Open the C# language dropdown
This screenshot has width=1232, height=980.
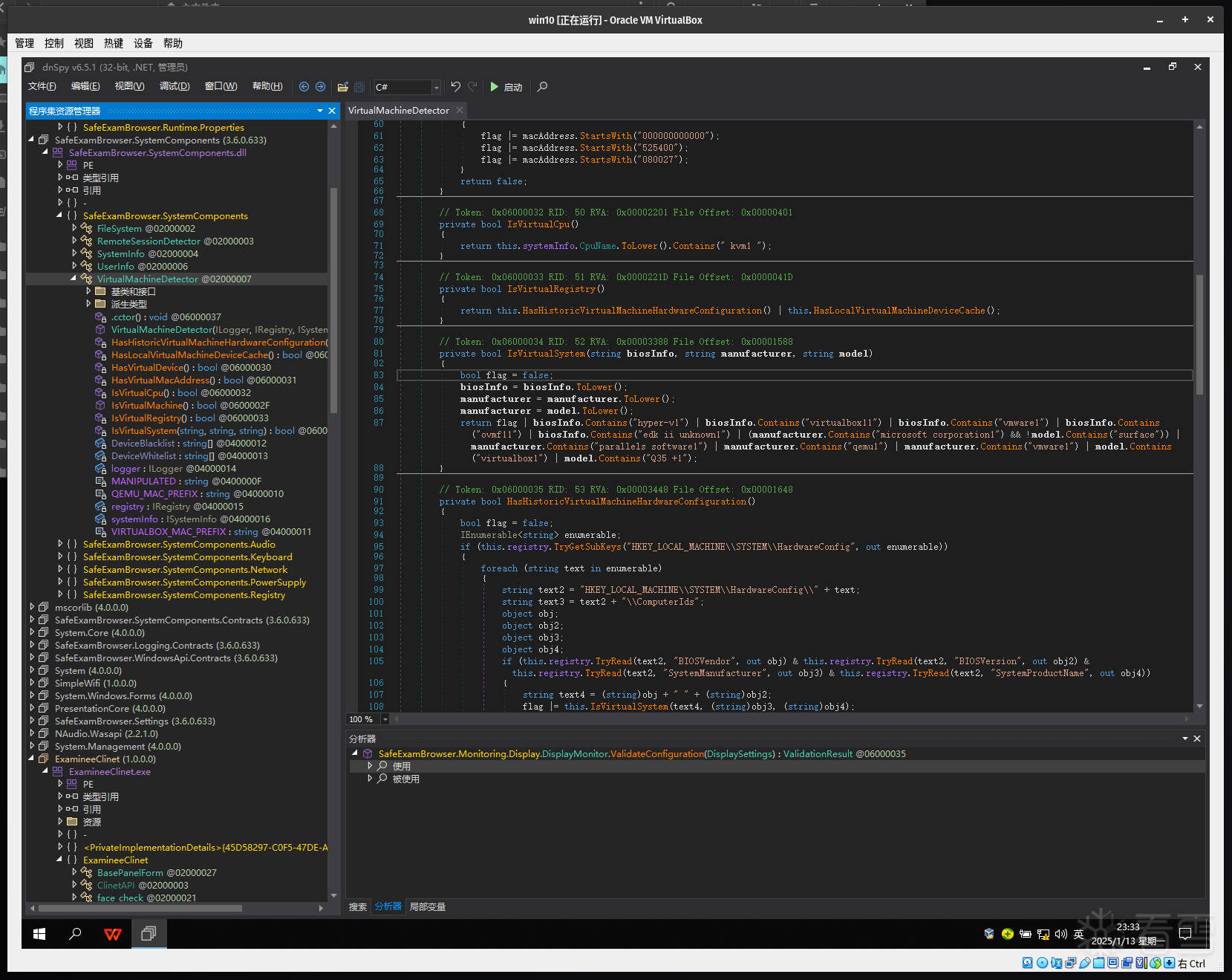pyautogui.click(x=436, y=88)
